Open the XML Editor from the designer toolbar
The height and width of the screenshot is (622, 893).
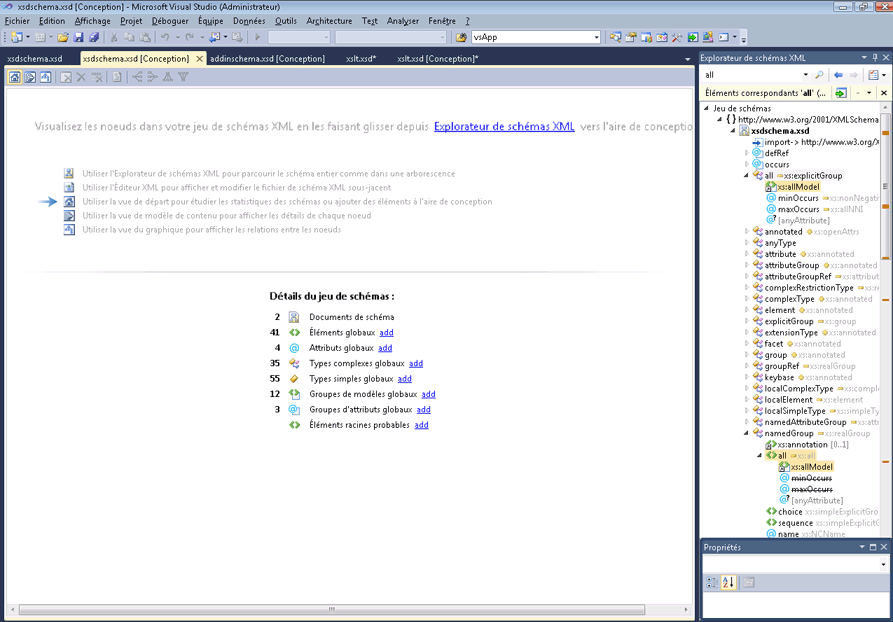coord(116,77)
